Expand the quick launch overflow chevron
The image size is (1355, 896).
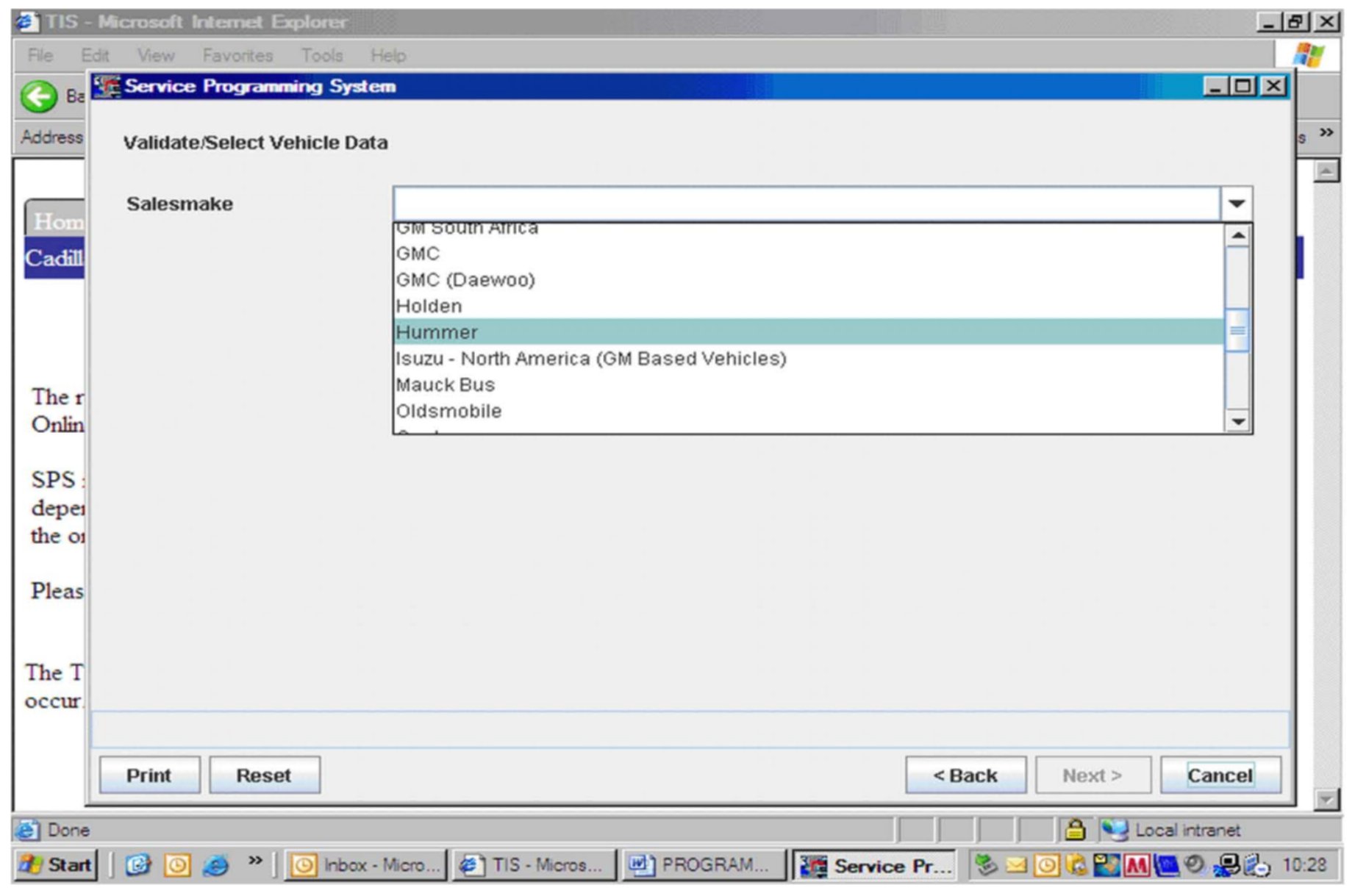254,861
